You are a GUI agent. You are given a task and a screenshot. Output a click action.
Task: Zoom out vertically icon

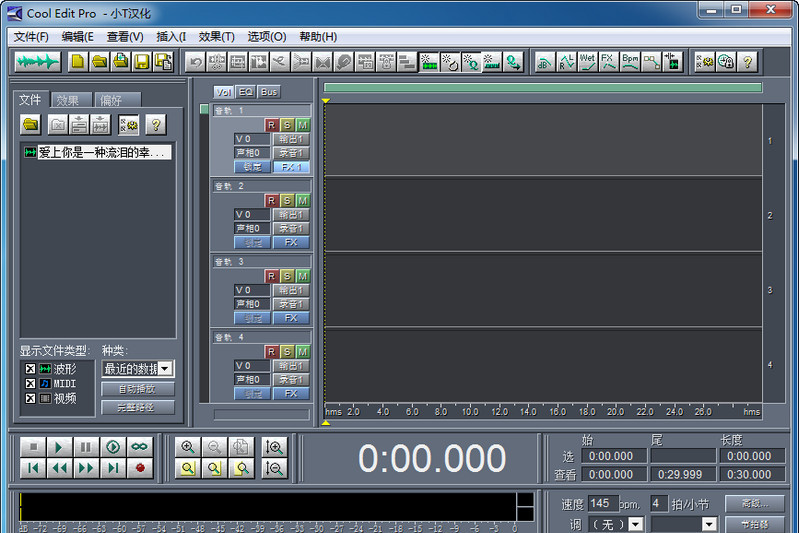click(x=274, y=468)
